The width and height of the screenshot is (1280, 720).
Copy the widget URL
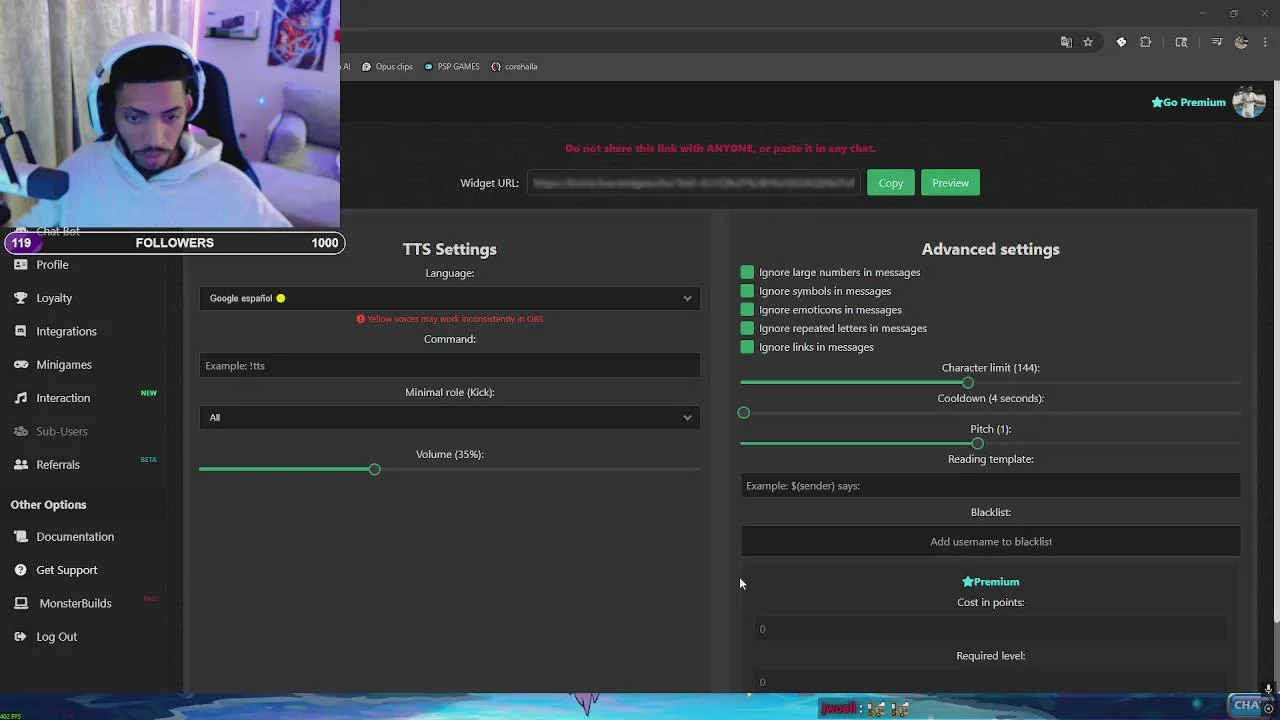(890, 183)
